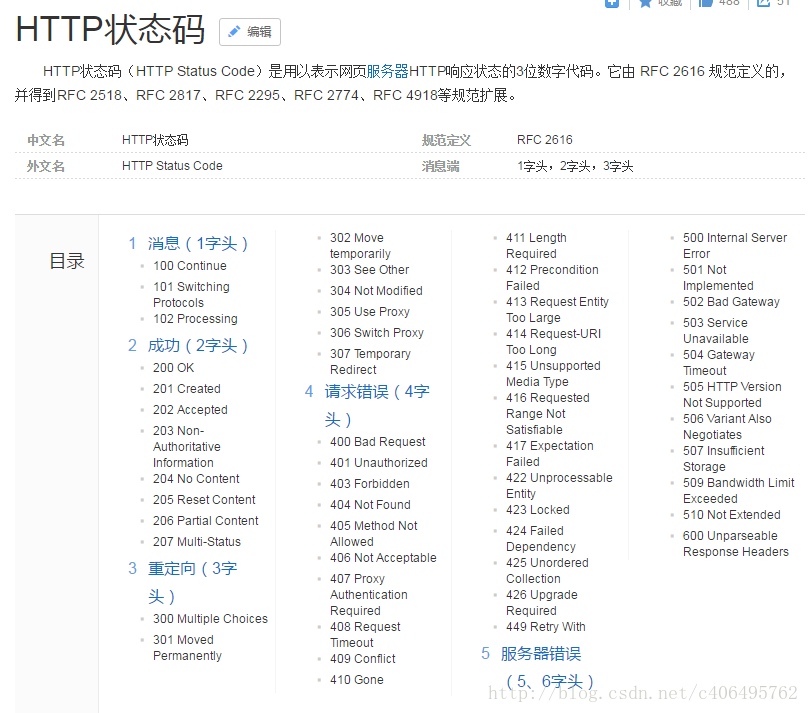The height and width of the screenshot is (713, 809).
Task: Open the 205 Reset Content entry
Action: pos(204,500)
